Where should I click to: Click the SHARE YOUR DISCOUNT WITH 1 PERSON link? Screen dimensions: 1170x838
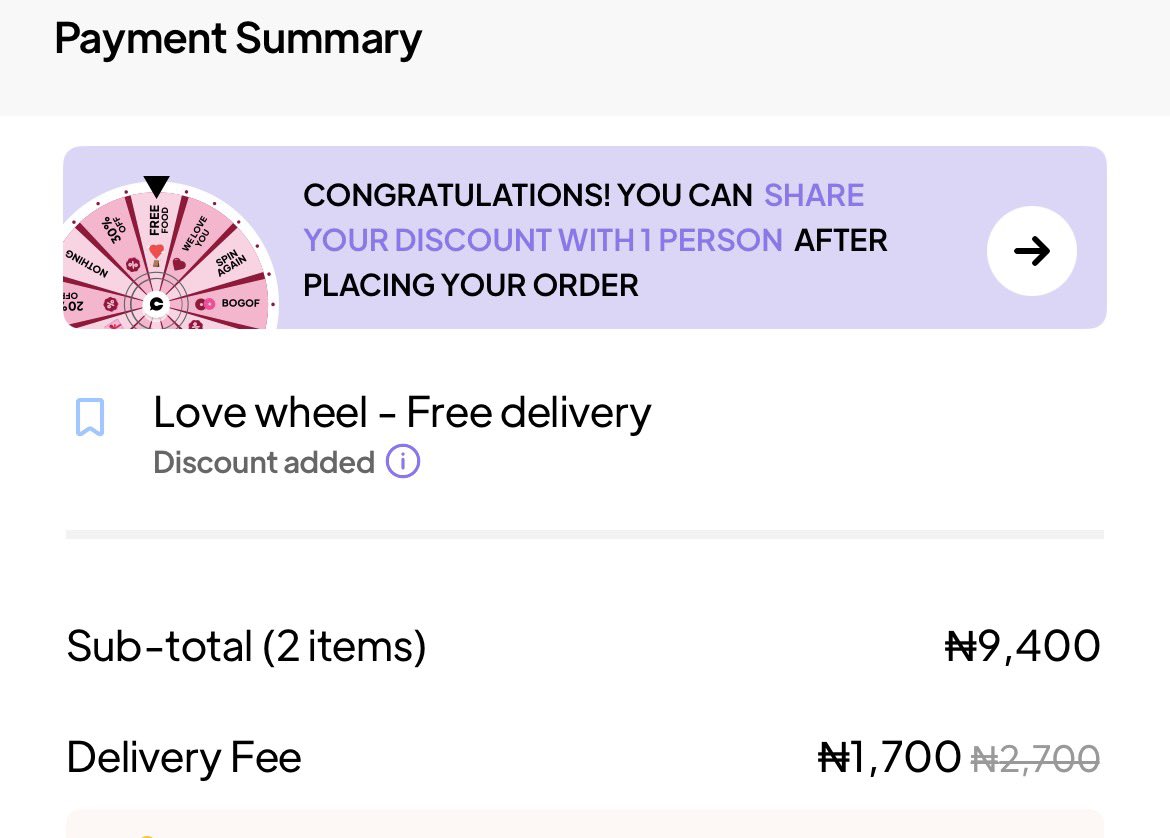click(x=543, y=240)
